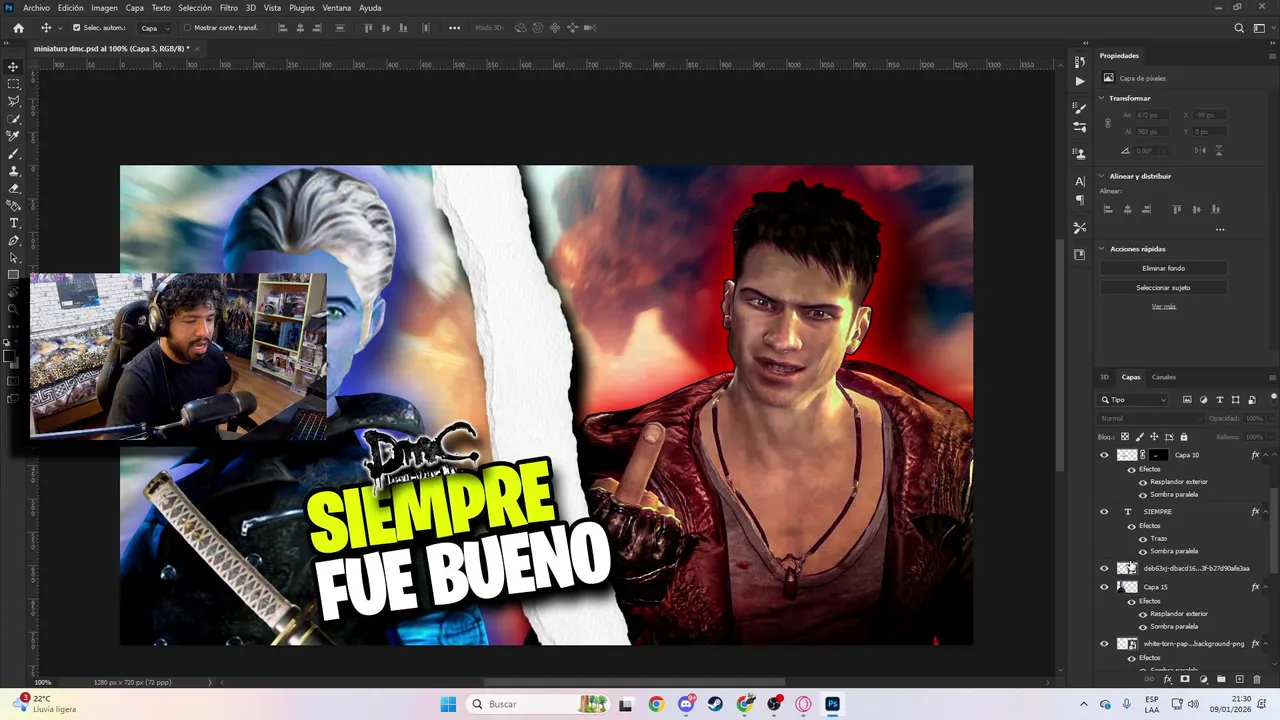This screenshot has width=1280, height=720.
Task: Filter layers by text type icon
Action: pos(1219,400)
